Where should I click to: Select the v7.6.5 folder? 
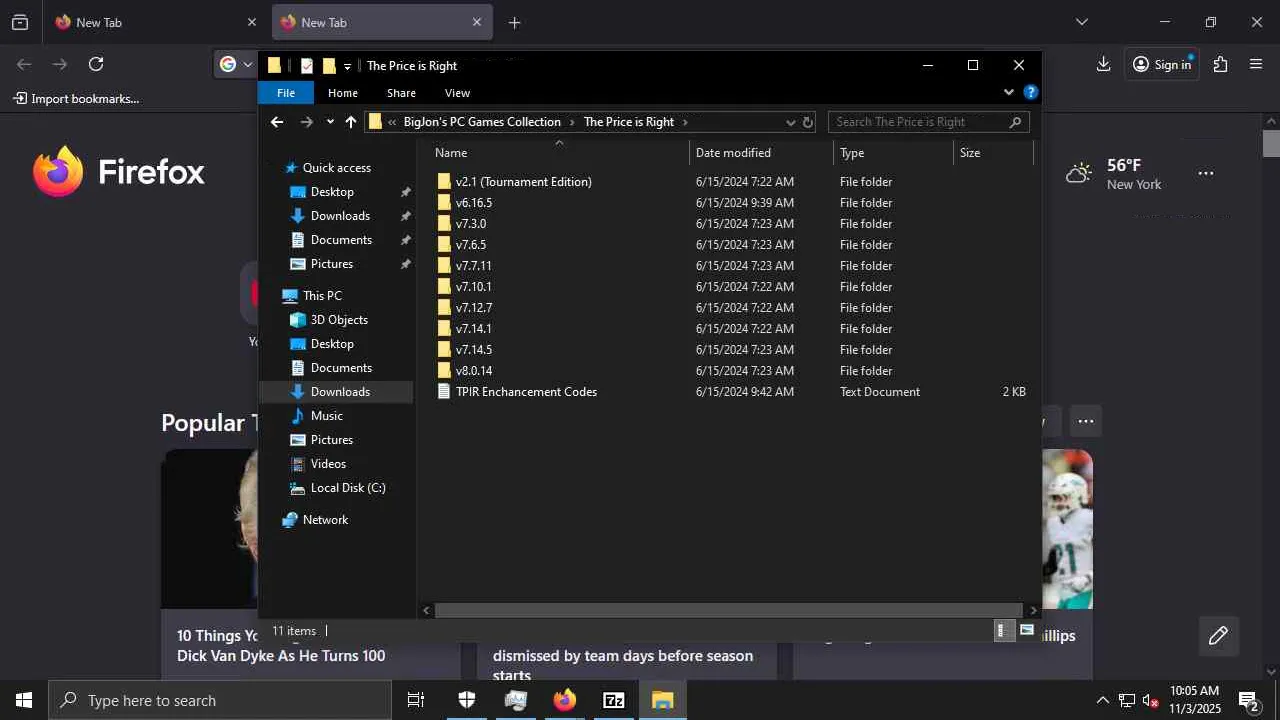(x=470, y=245)
